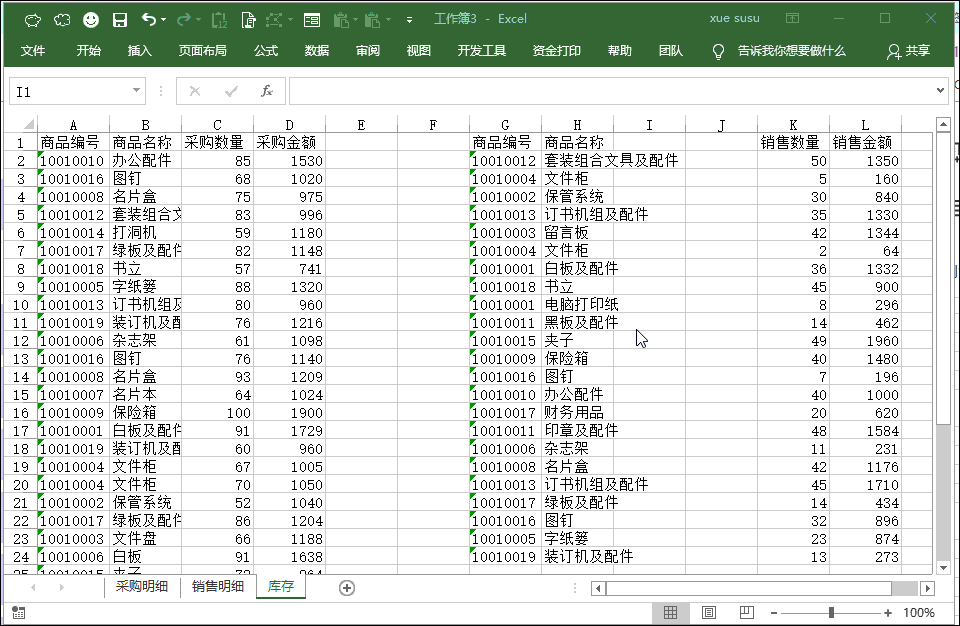Click the clipboard icon labeled 12
The image size is (960, 626).
[x=219, y=20]
